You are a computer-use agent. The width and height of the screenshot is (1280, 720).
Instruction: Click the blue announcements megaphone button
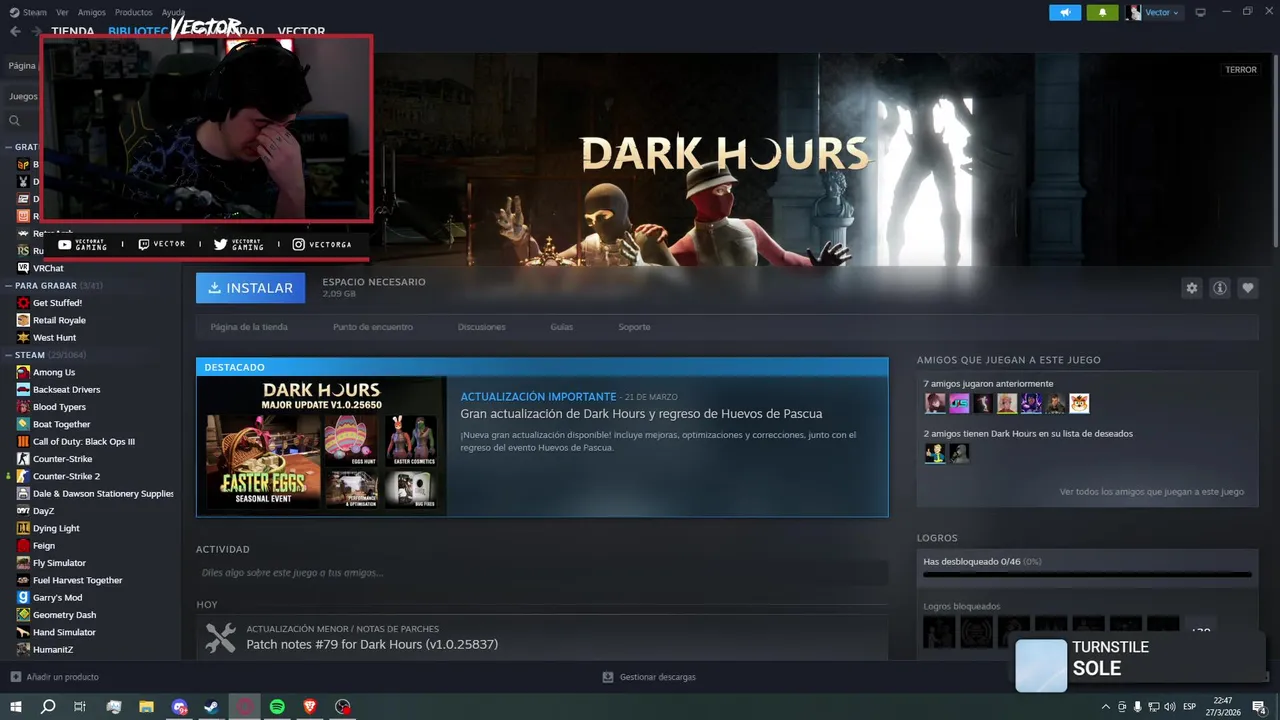(1065, 12)
